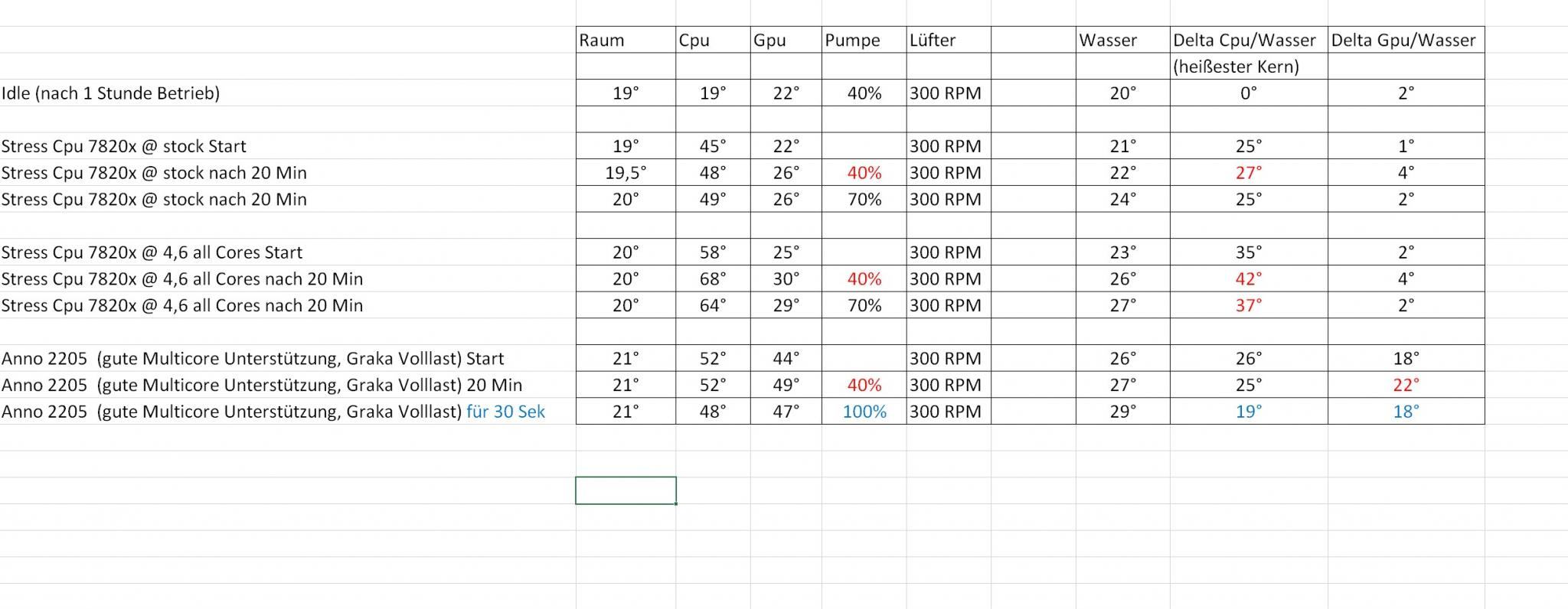
Task: Click the green-outlined empty selected cell
Action: click(625, 490)
